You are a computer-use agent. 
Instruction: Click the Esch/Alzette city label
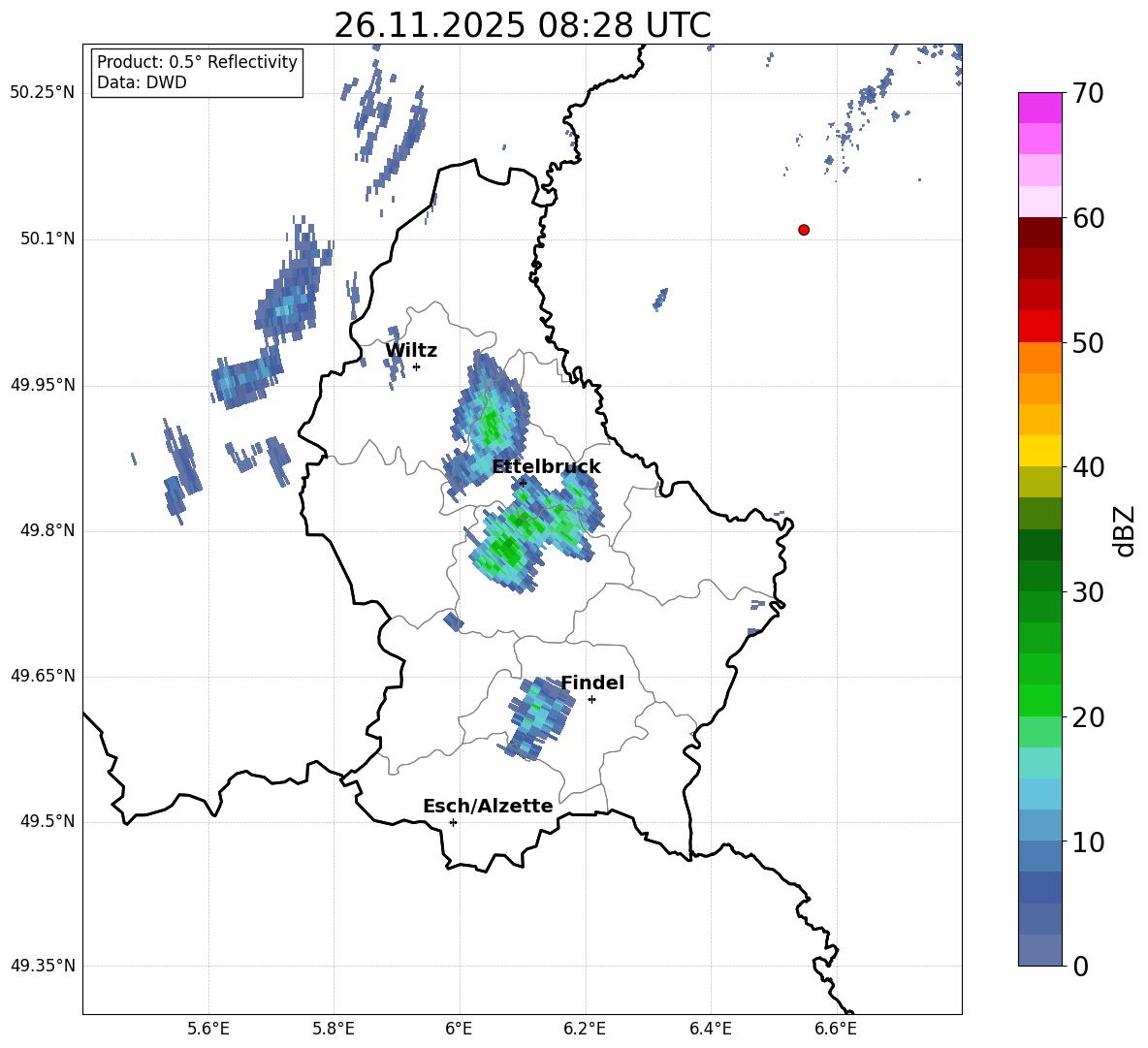tap(488, 806)
